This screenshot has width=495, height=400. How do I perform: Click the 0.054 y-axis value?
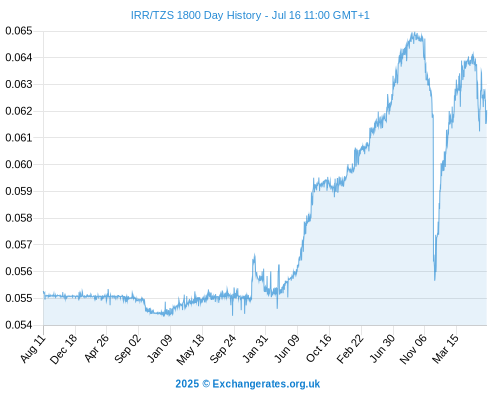pos(19,325)
